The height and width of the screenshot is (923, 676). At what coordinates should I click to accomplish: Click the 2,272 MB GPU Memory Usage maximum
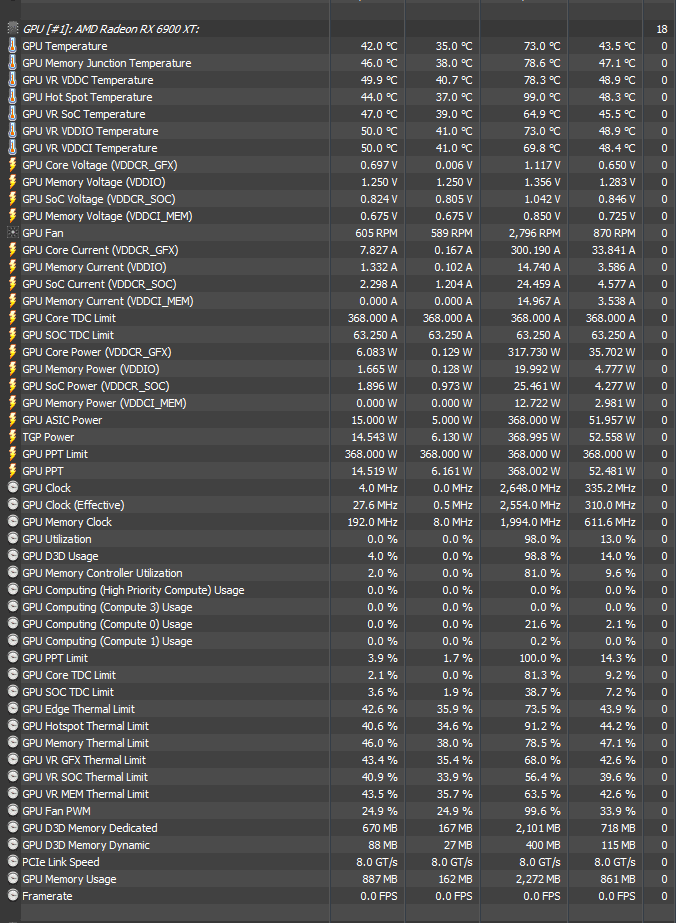(x=539, y=879)
